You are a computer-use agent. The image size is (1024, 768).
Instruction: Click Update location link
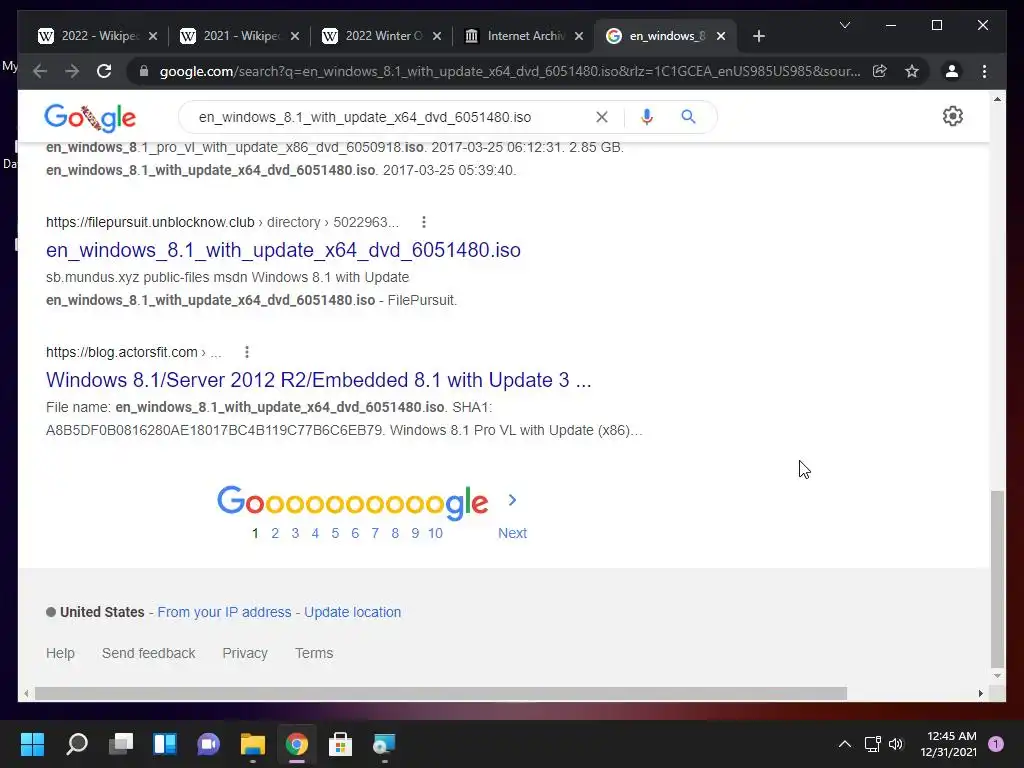[x=353, y=612]
